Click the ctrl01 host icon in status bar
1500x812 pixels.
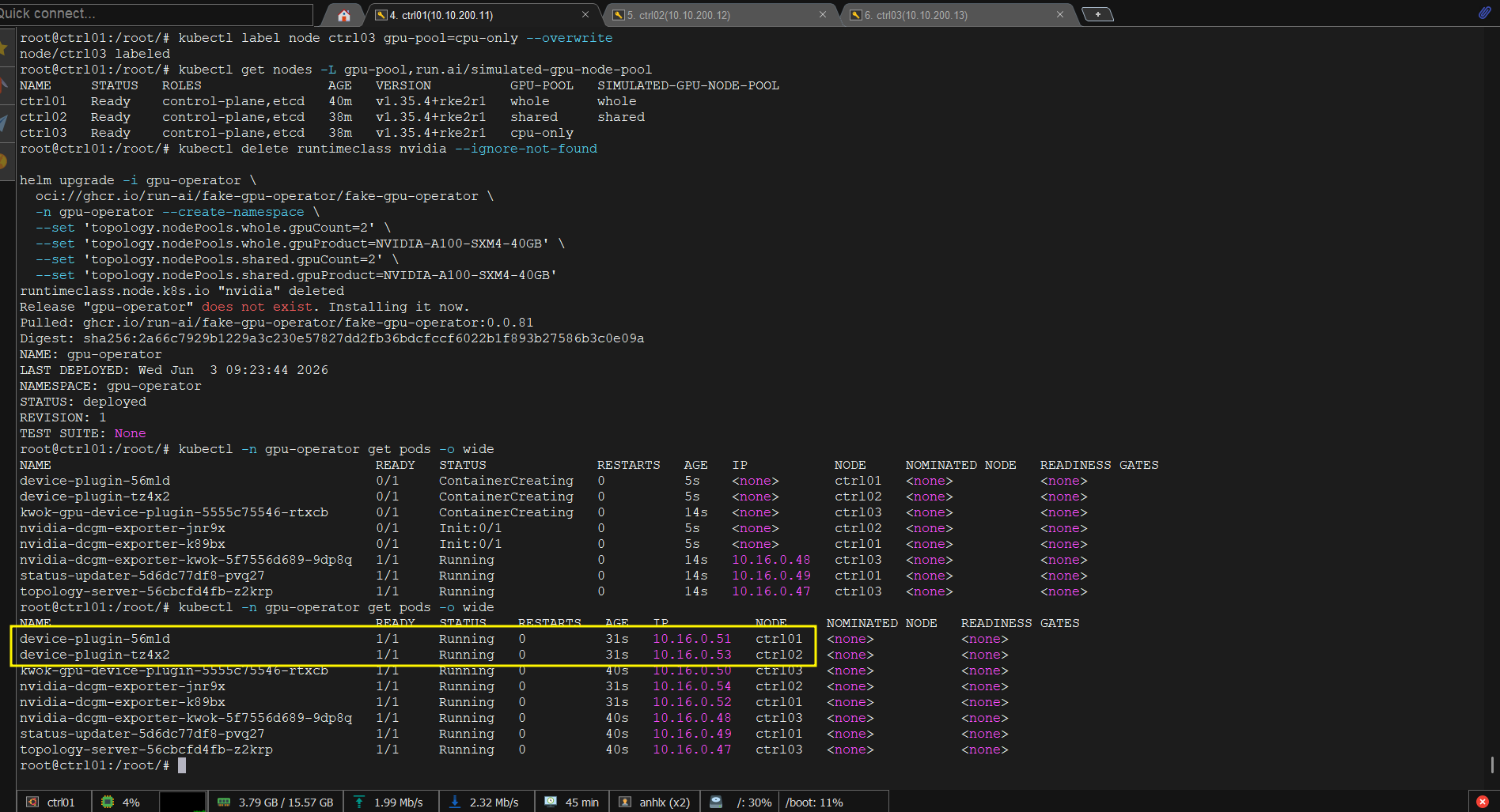(x=32, y=802)
